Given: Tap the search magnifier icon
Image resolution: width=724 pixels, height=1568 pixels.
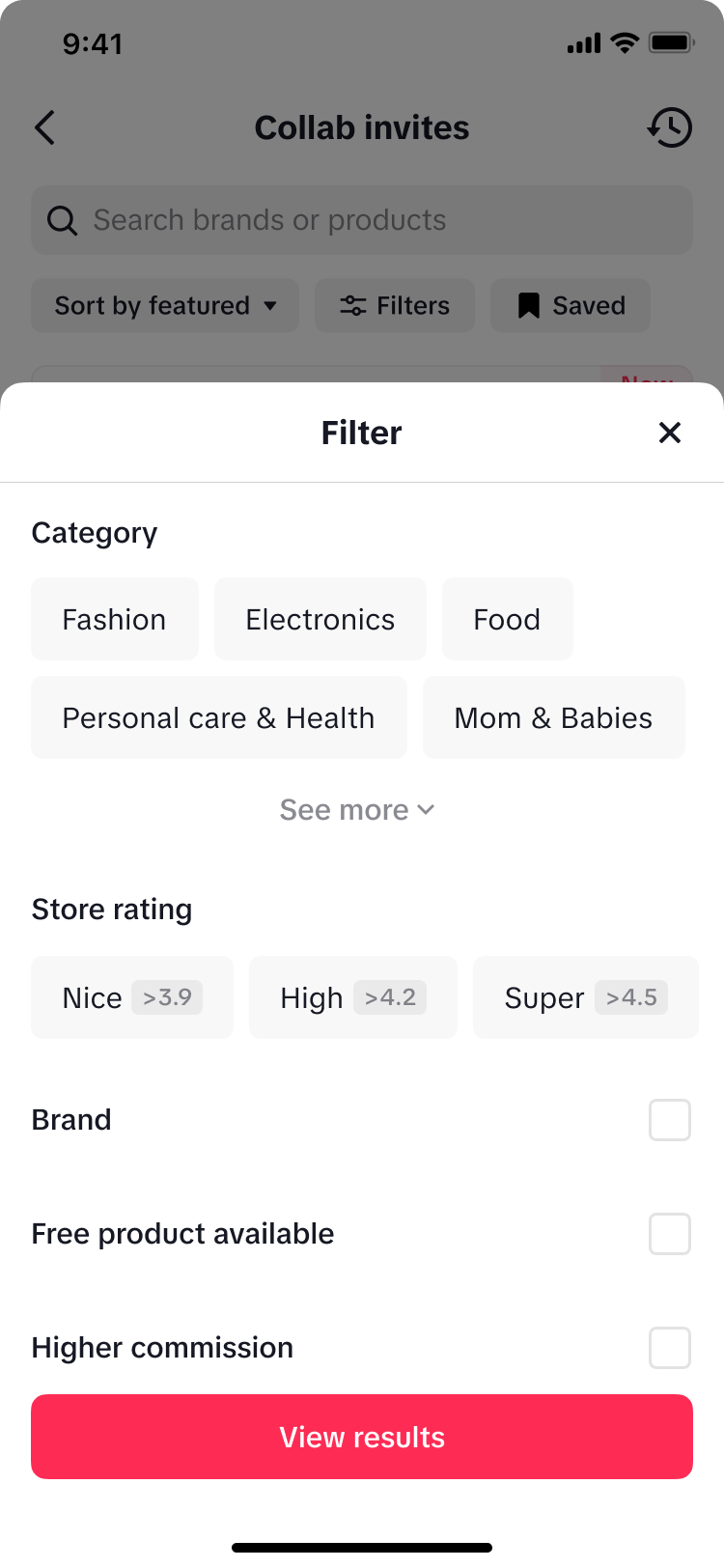Looking at the screenshot, I should pyautogui.click(x=63, y=220).
